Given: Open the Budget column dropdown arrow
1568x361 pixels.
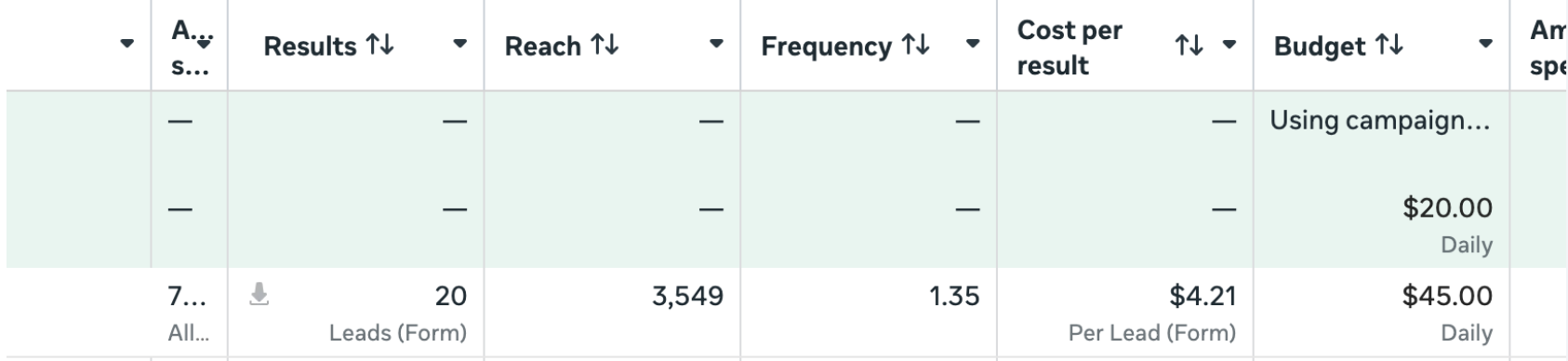Looking at the screenshot, I should point(1486,45).
